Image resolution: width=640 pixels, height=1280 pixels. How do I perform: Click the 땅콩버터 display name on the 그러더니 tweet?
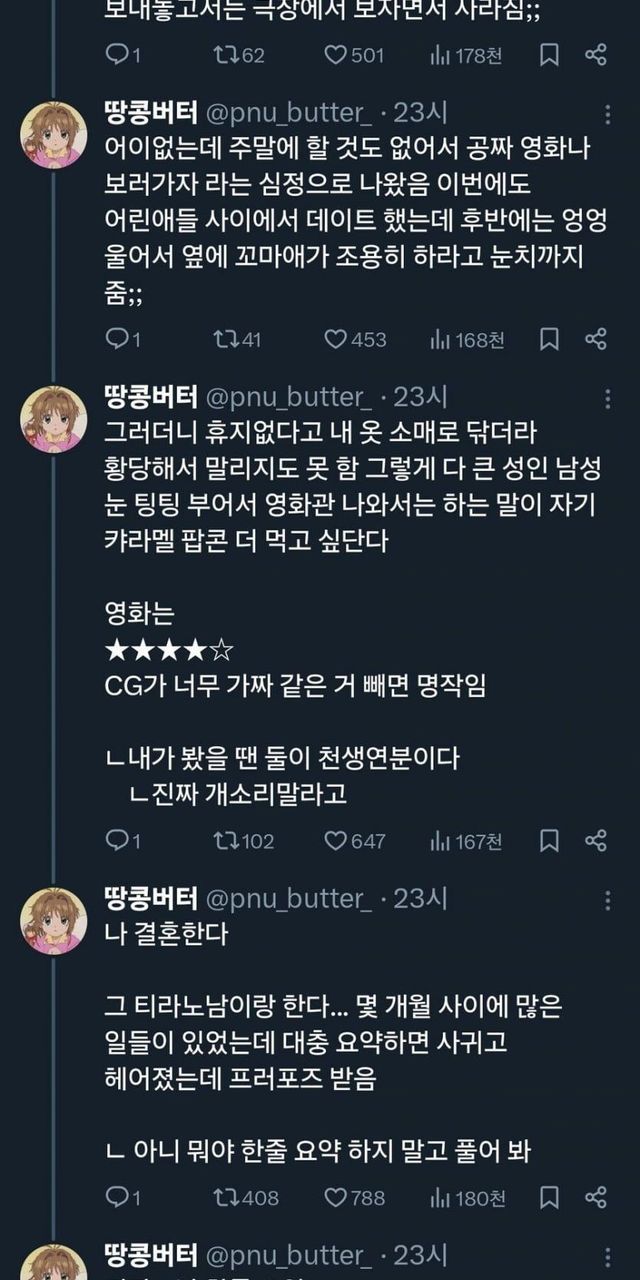point(150,398)
